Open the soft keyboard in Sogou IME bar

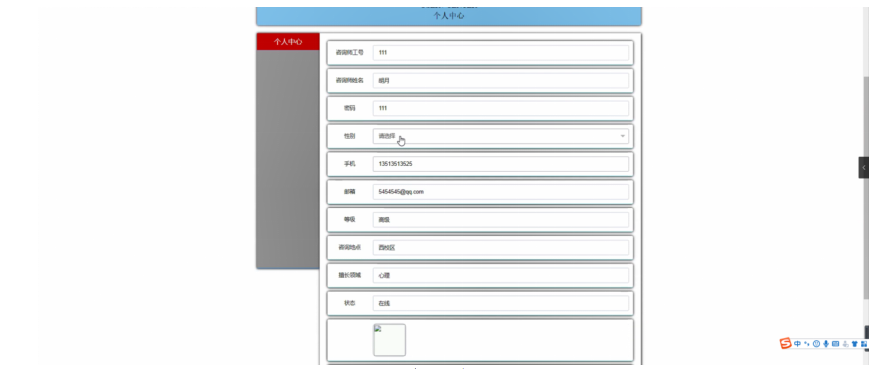(x=836, y=344)
